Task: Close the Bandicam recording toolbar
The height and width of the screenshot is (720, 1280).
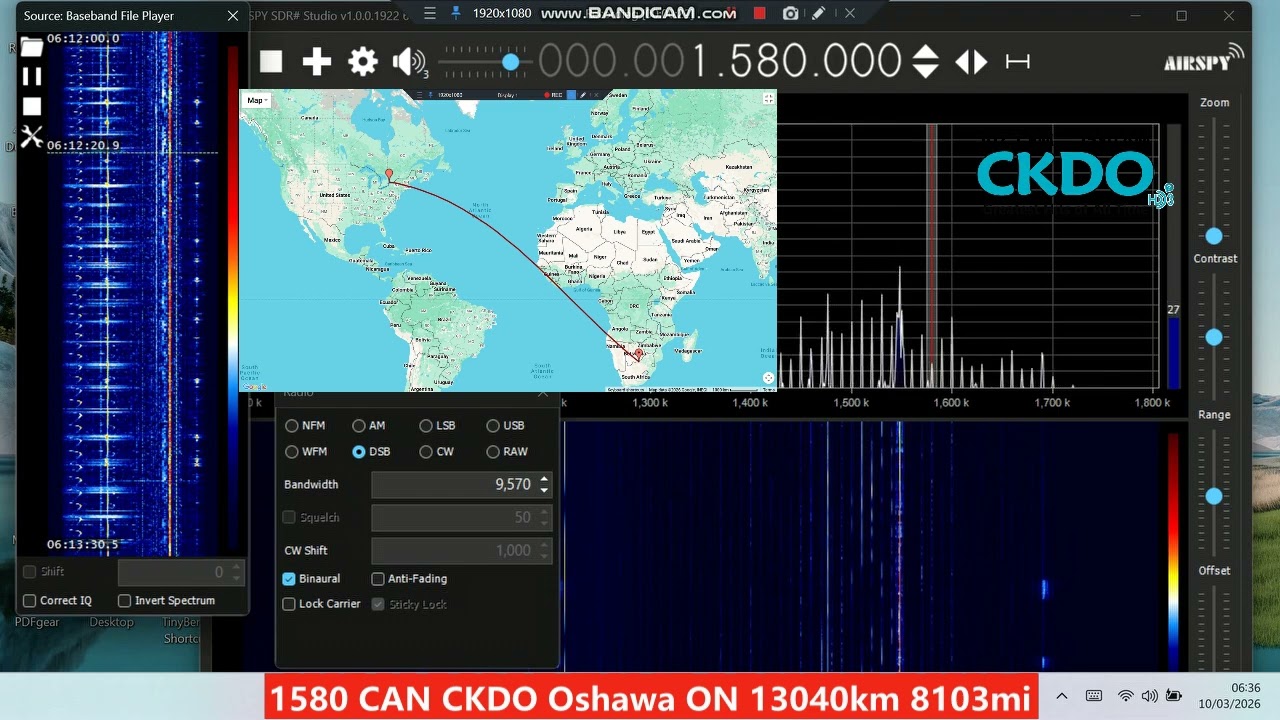Action: pyautogui.click(x=850, y=14)
